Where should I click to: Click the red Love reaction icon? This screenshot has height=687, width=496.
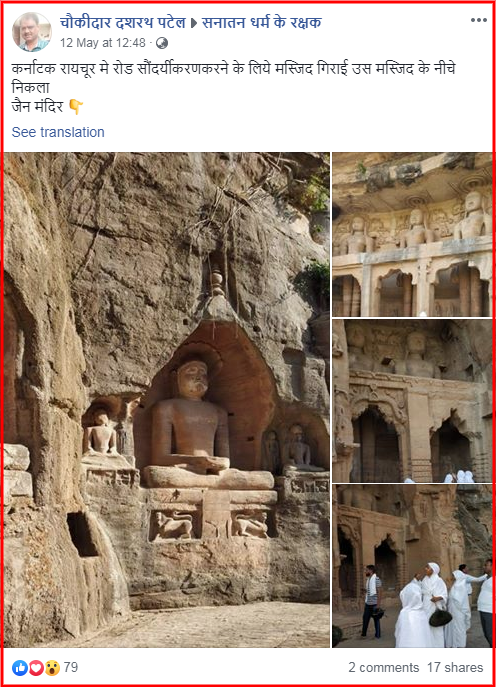(36, 668)
